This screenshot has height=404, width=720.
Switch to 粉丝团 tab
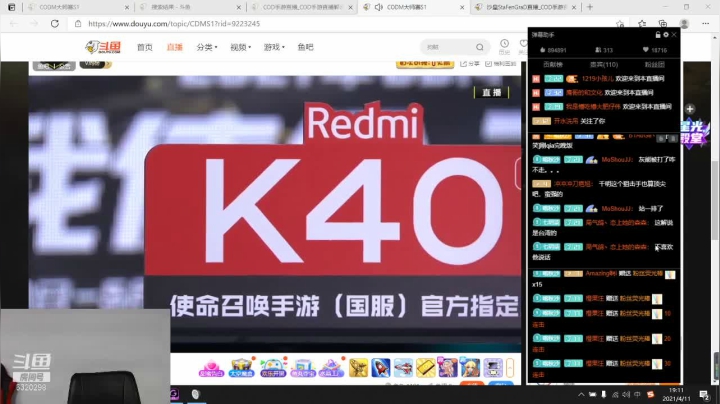tap(654, 65)
